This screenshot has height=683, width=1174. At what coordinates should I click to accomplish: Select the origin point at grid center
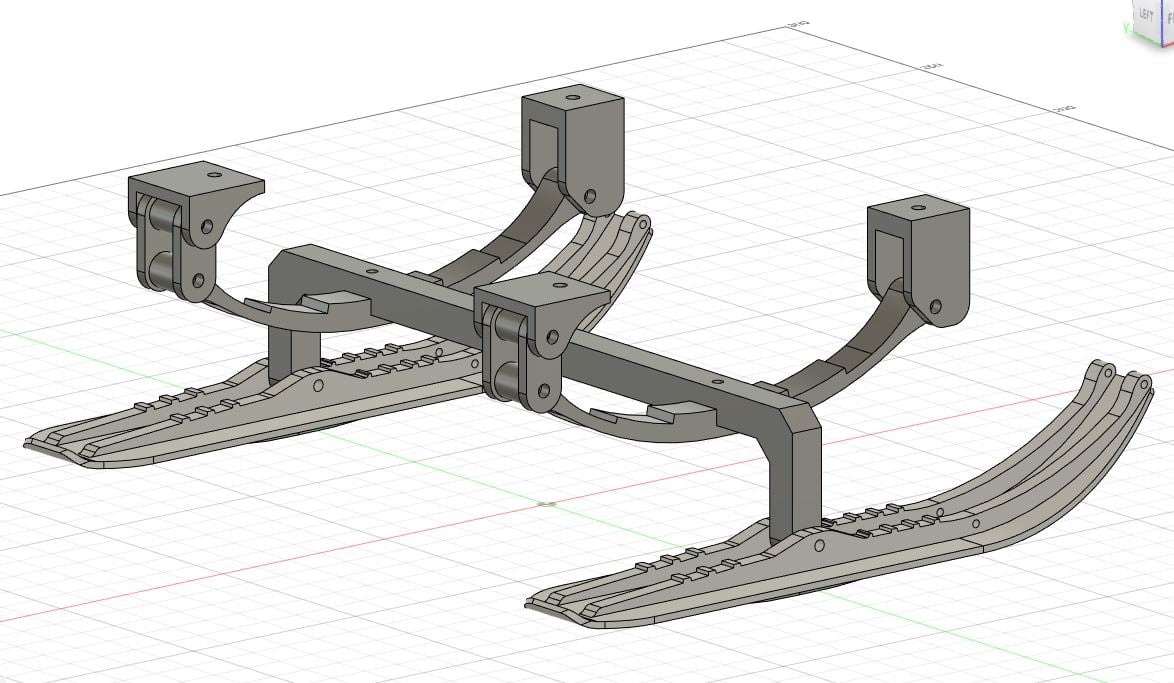547,504
